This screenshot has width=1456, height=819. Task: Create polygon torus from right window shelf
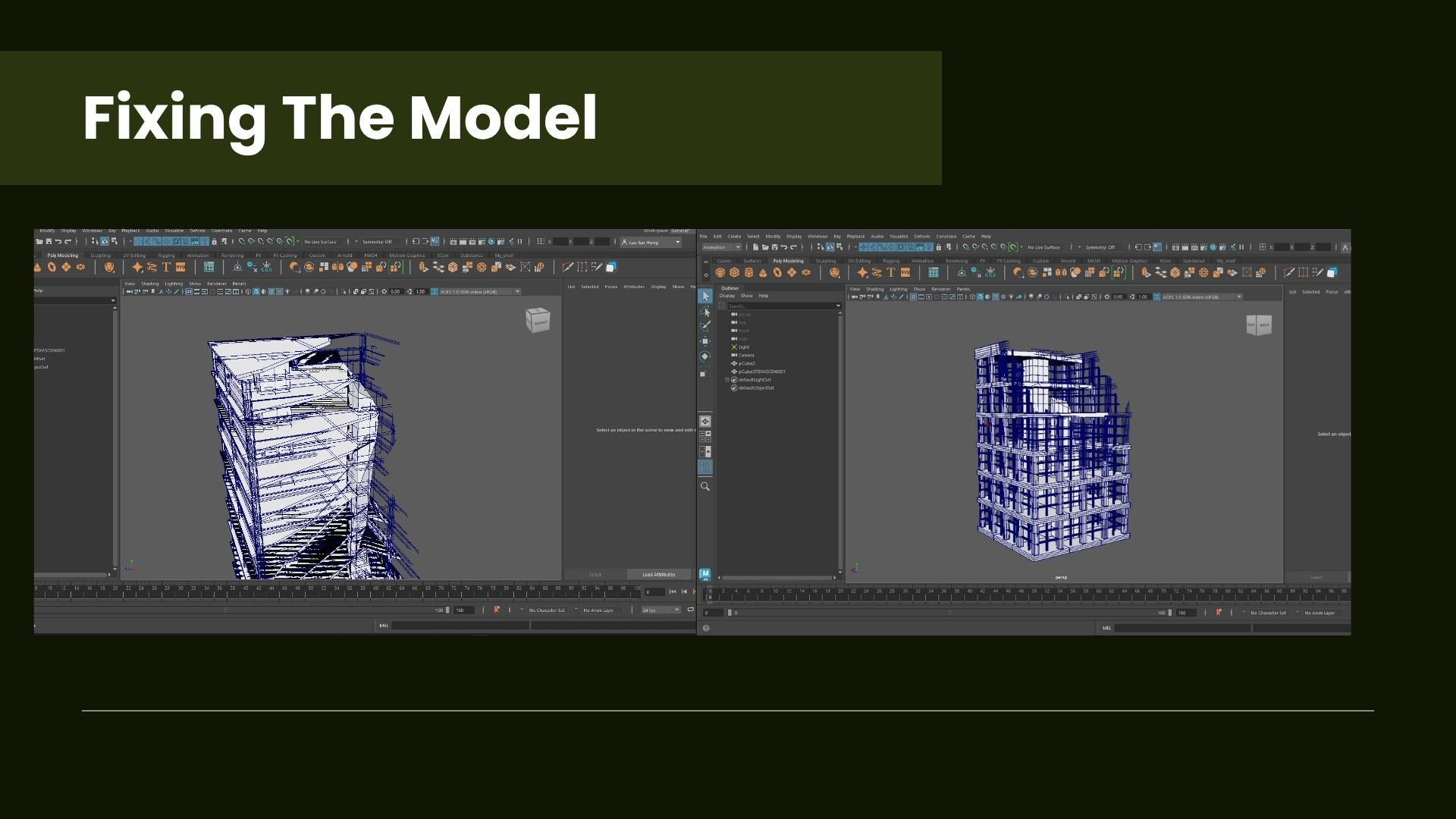pyautogui.click(x=778, y=272)
